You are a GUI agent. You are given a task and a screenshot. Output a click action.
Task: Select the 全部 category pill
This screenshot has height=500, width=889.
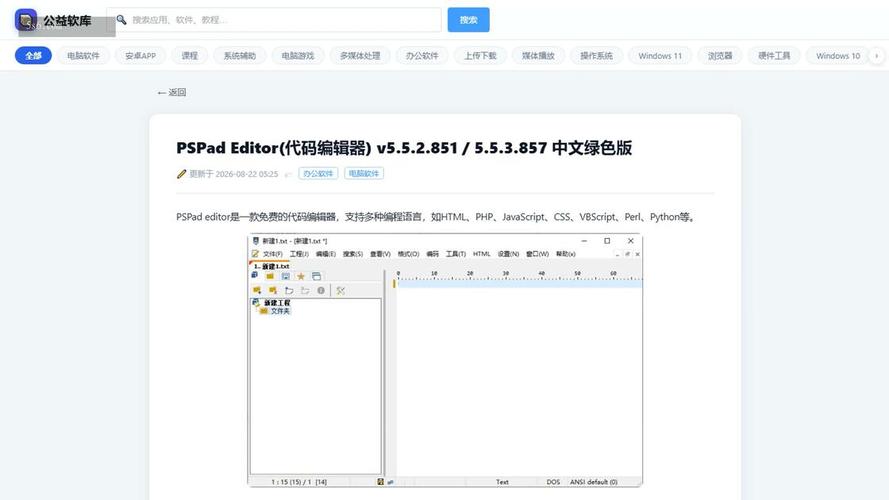pos(33,56)
